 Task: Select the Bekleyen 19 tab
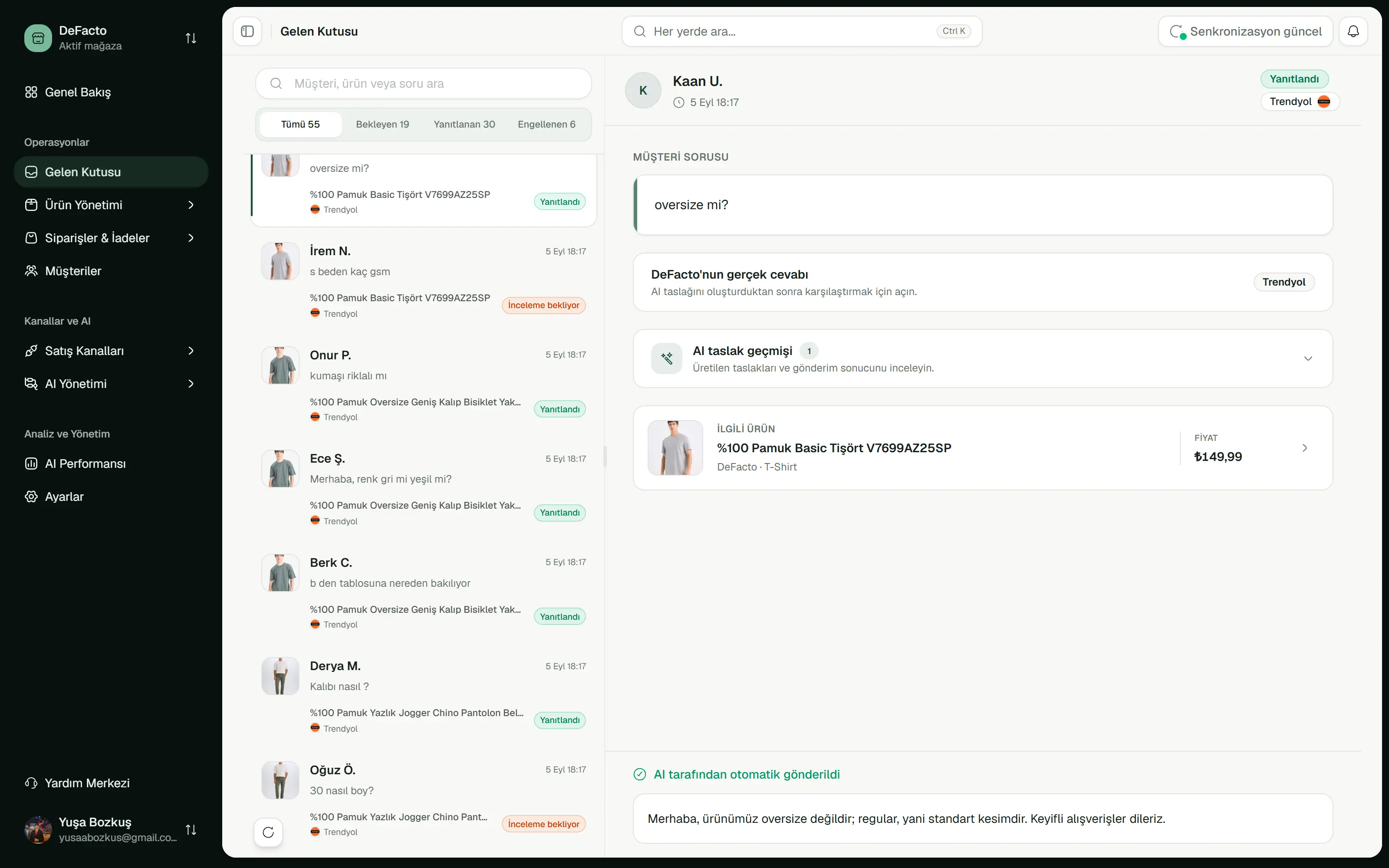coord(382,124)
